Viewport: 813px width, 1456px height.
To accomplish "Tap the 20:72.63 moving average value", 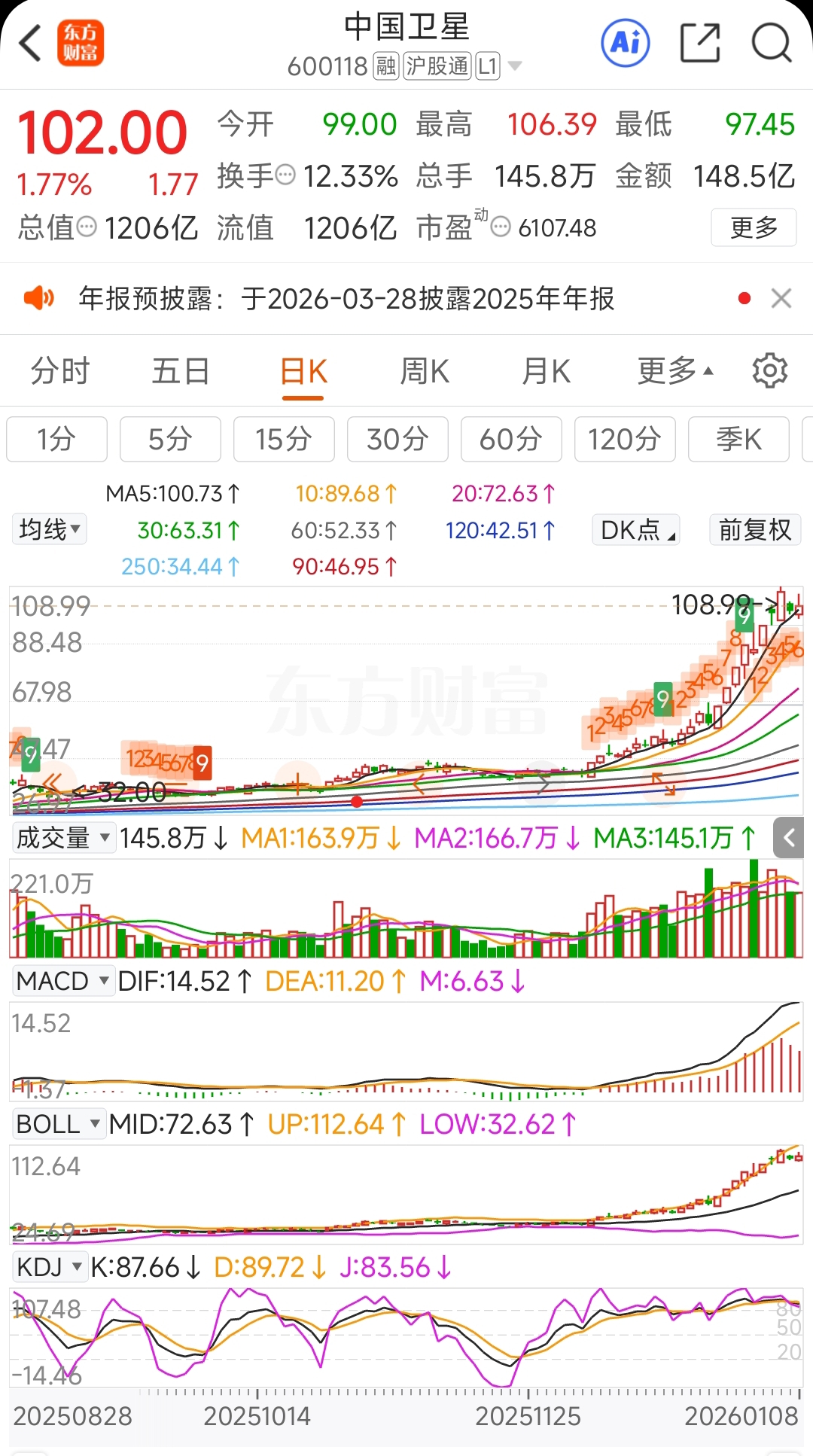I will [x=503, y=493].
